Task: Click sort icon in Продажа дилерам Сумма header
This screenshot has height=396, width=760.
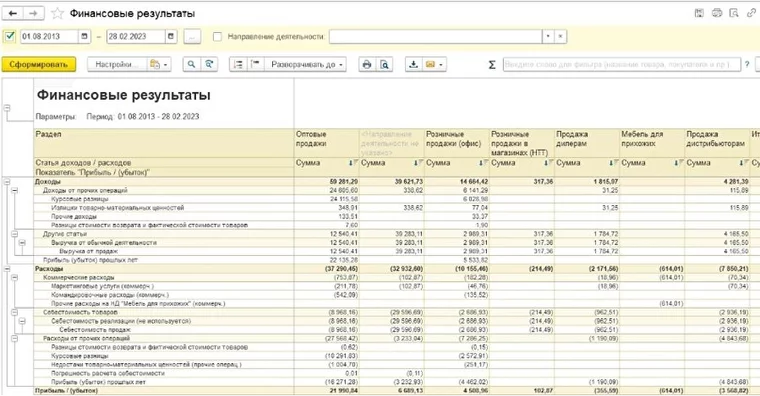Action: tap(614, 163)
